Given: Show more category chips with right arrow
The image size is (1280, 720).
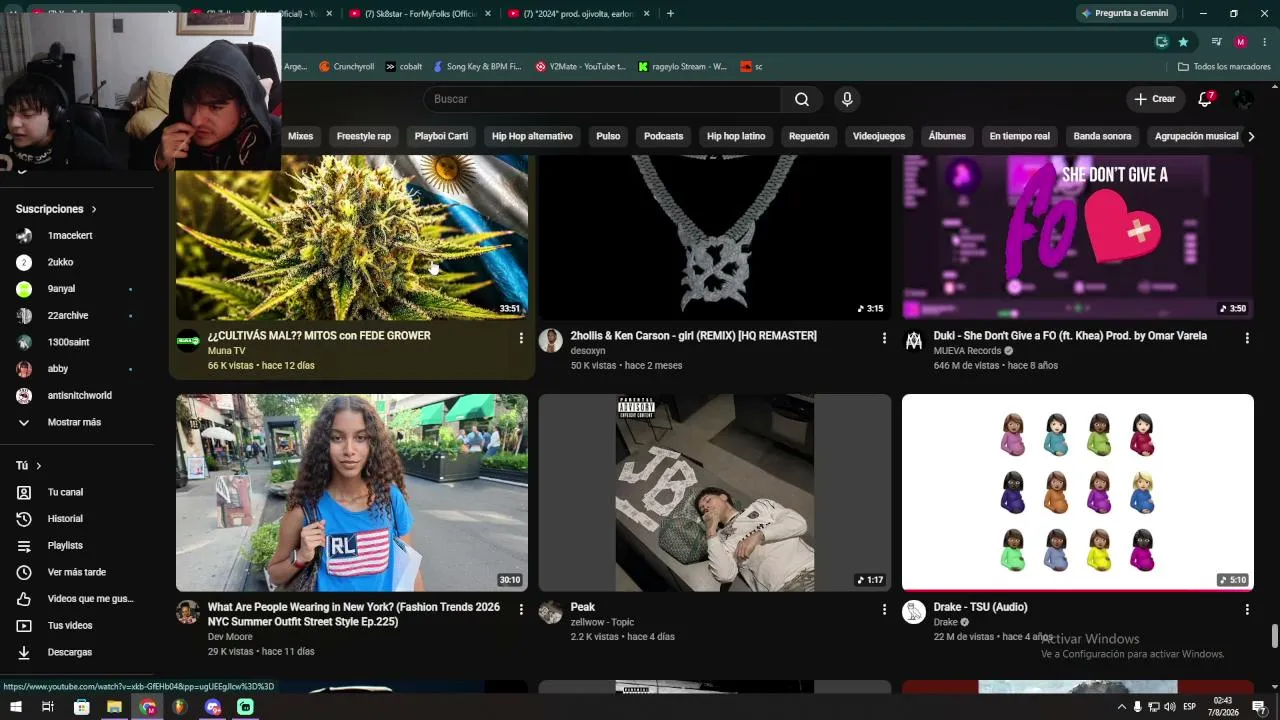Looking at the screenshot, I should (1250, 136).
